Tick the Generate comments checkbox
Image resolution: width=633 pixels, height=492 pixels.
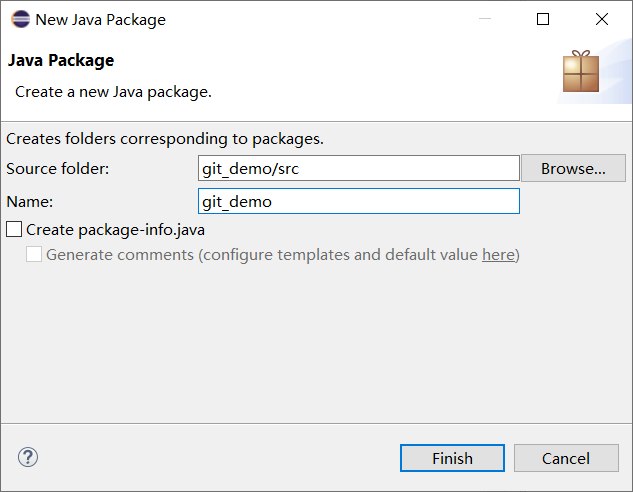[x=34, y=255]
